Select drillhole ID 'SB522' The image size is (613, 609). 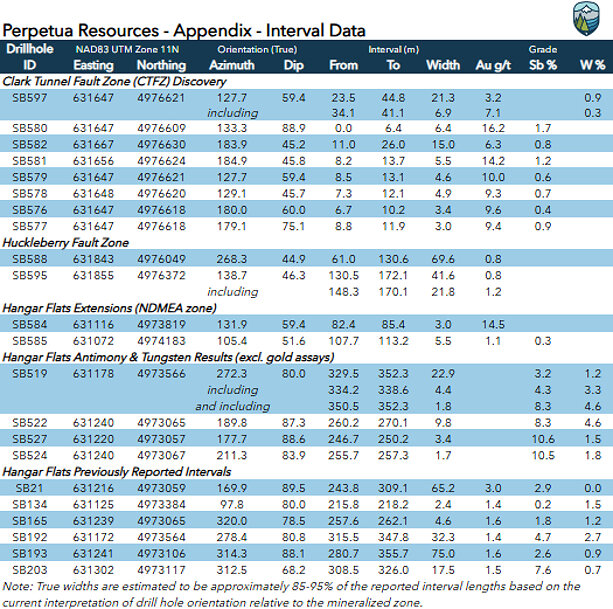[30, 423]
